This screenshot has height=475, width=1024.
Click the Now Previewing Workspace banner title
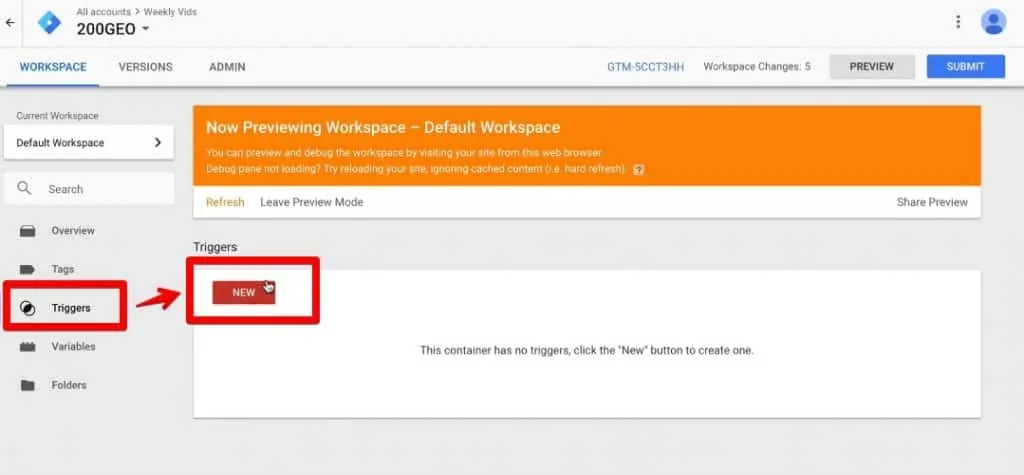[x=383, y=127]
